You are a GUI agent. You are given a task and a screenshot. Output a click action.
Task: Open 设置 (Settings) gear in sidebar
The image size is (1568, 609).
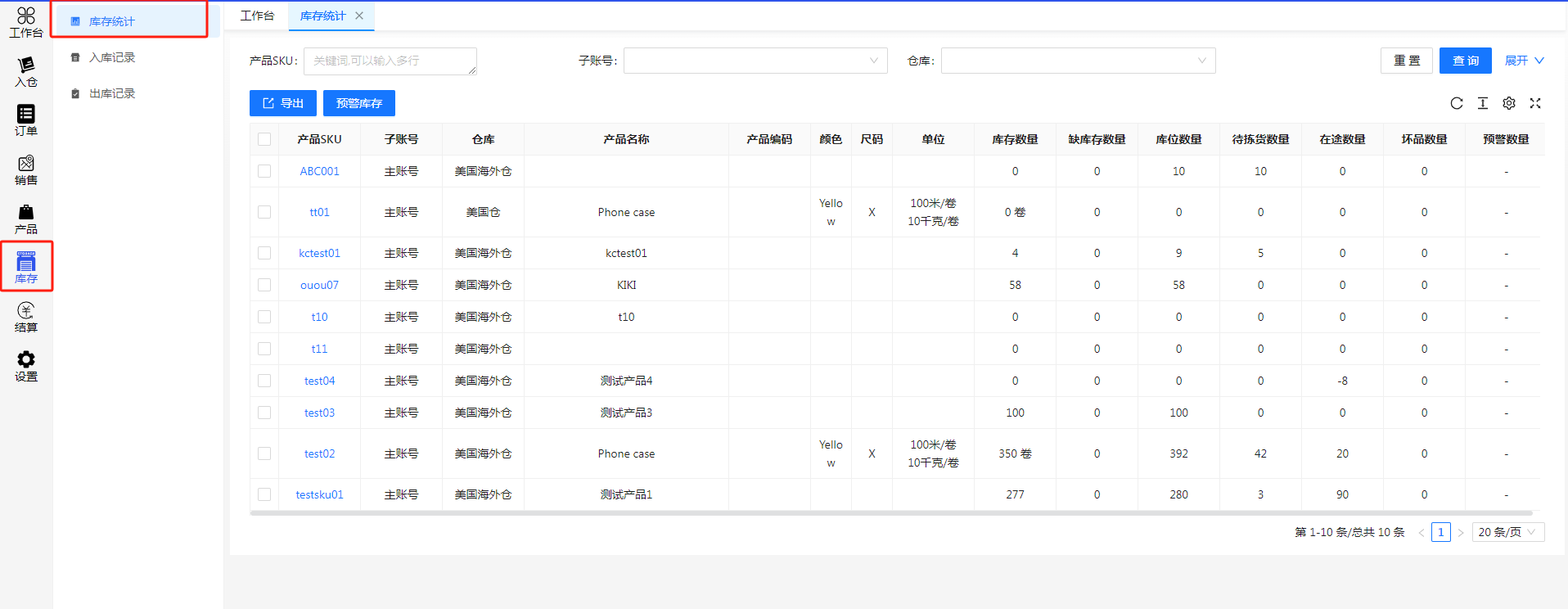(26, 366)
